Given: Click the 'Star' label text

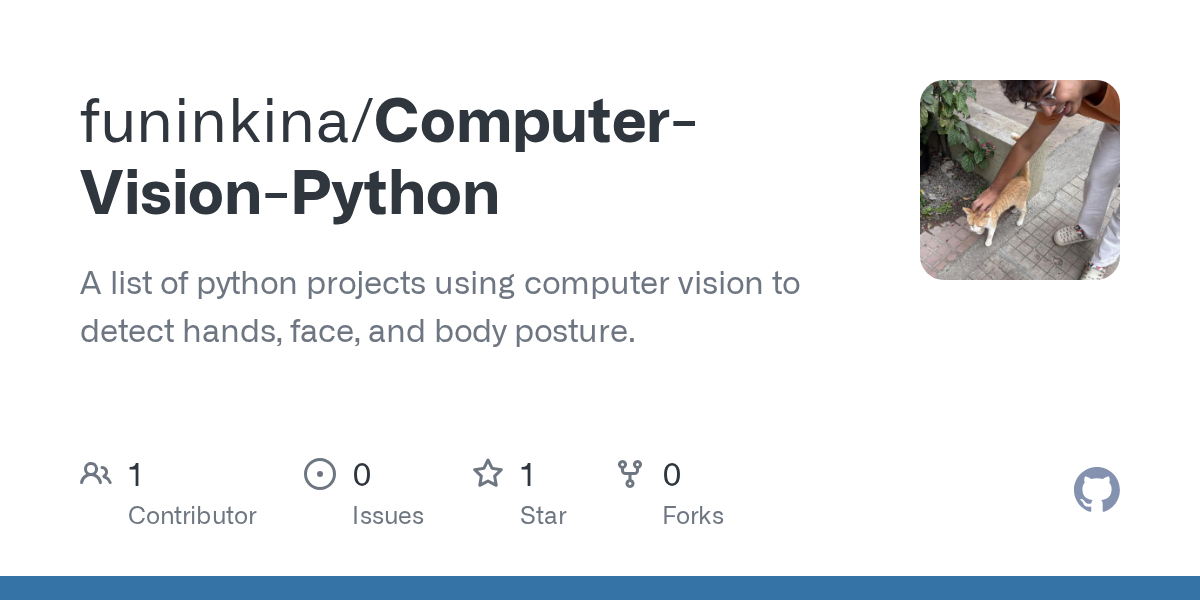Looking at the screenshot, I should (x=543, y=516).
